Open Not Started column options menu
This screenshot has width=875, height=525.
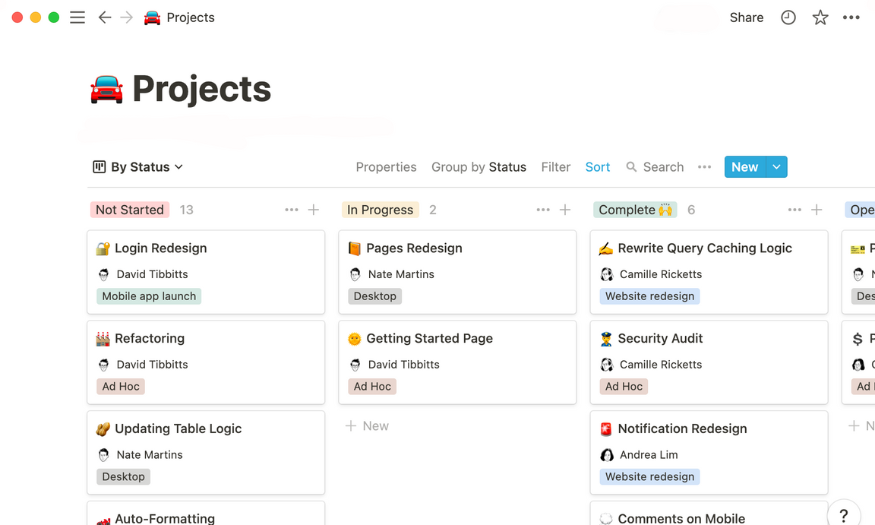[291, 210]
